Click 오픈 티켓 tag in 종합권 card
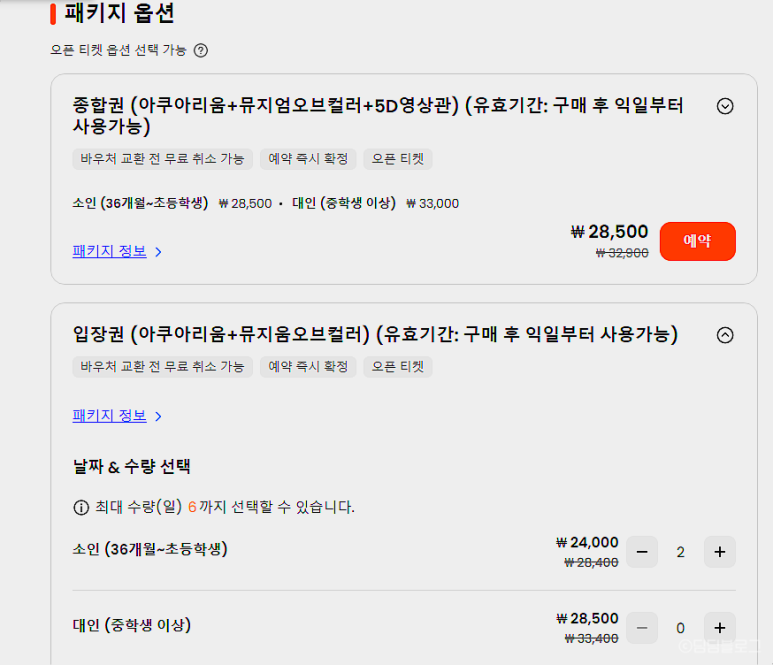The image size is (773, 665). (398, 159)
